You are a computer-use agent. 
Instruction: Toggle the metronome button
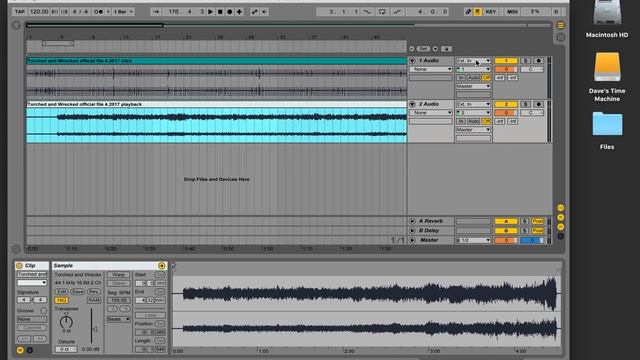[x=98, y=12]
